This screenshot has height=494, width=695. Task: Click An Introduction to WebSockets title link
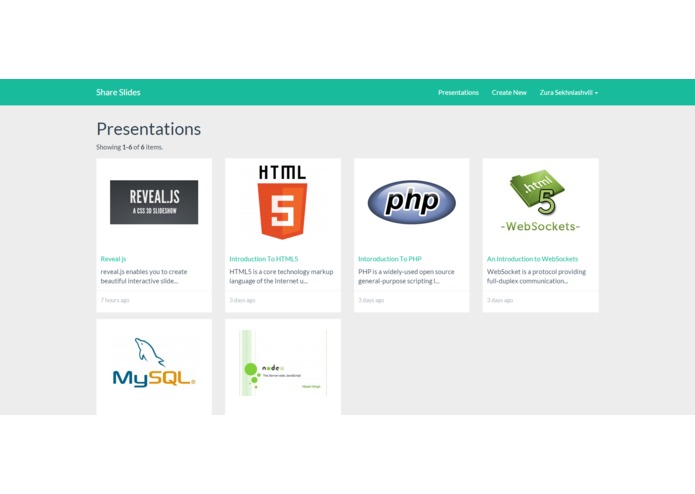532,259
